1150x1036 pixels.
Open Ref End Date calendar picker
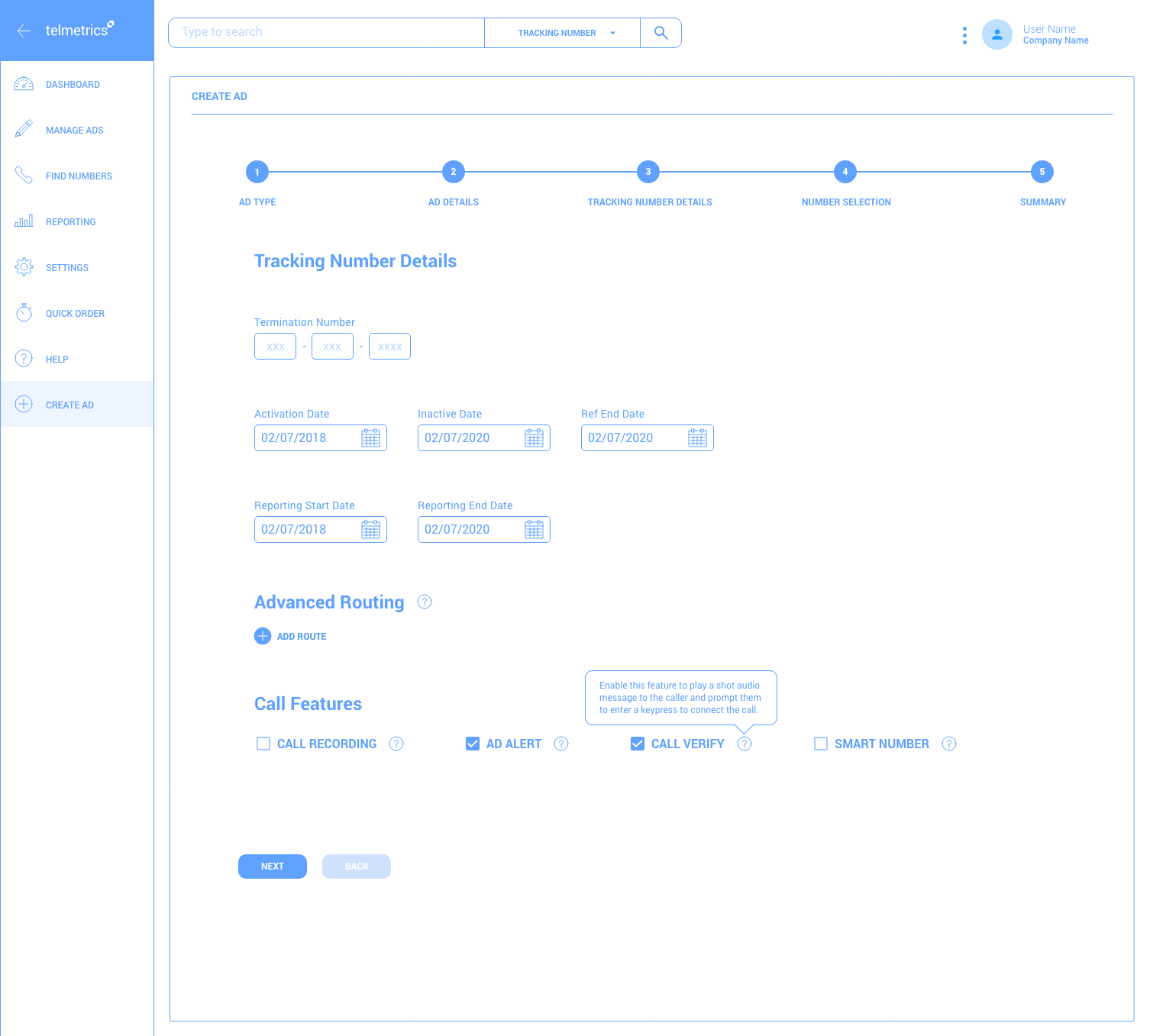[697, 438]
